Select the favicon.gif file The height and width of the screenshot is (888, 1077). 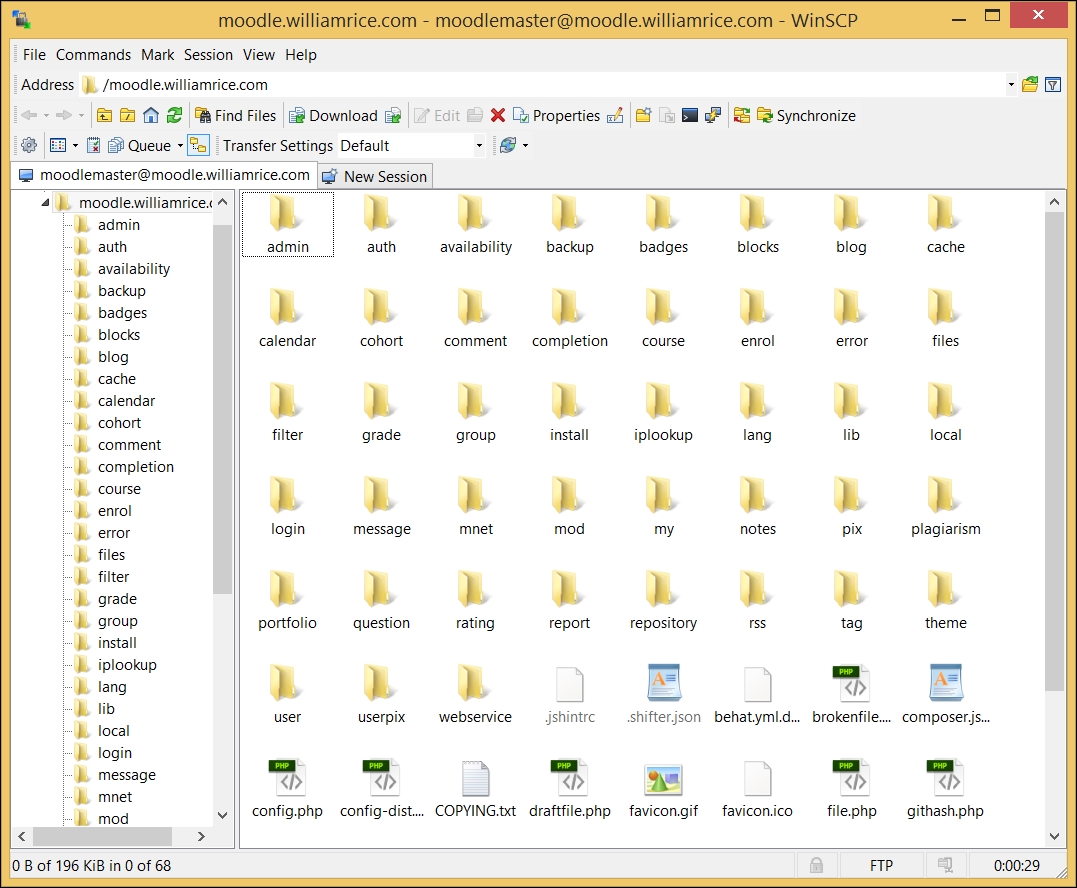pos(663,790)
